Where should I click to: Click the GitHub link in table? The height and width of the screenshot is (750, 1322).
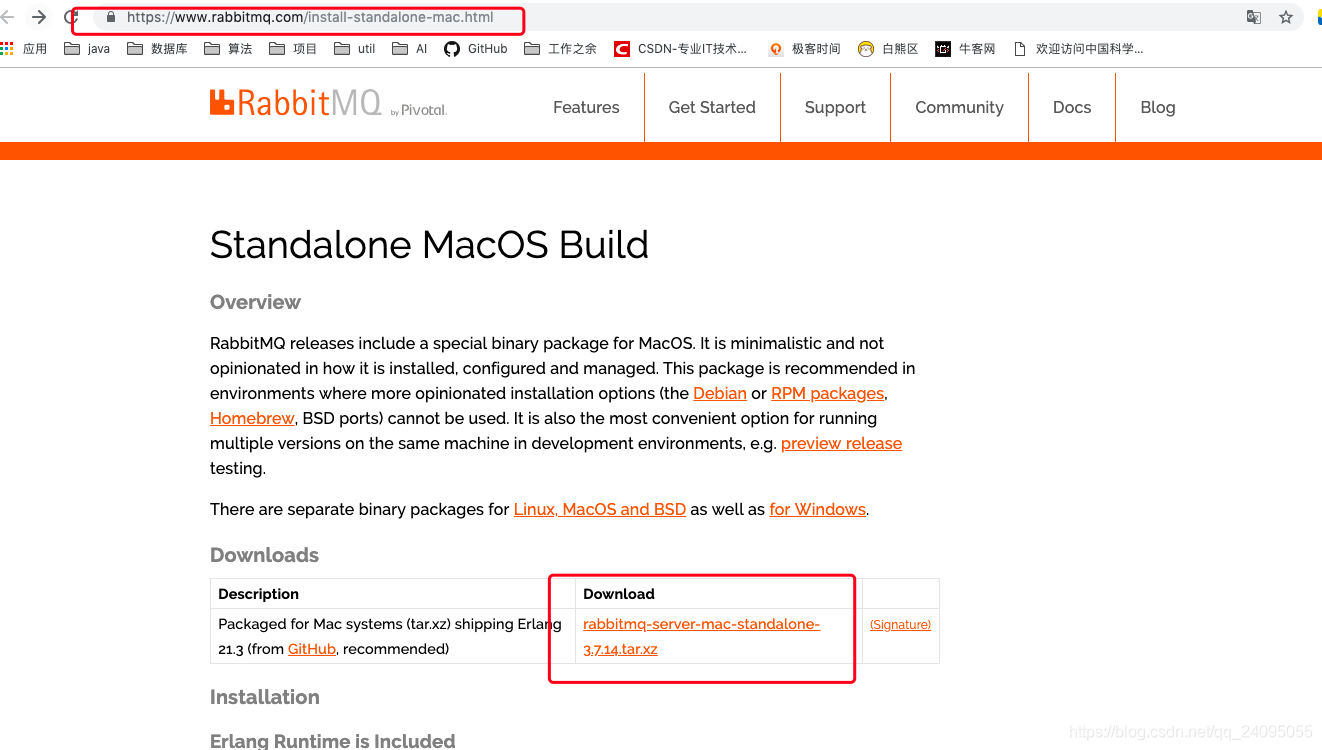point(312,649)
